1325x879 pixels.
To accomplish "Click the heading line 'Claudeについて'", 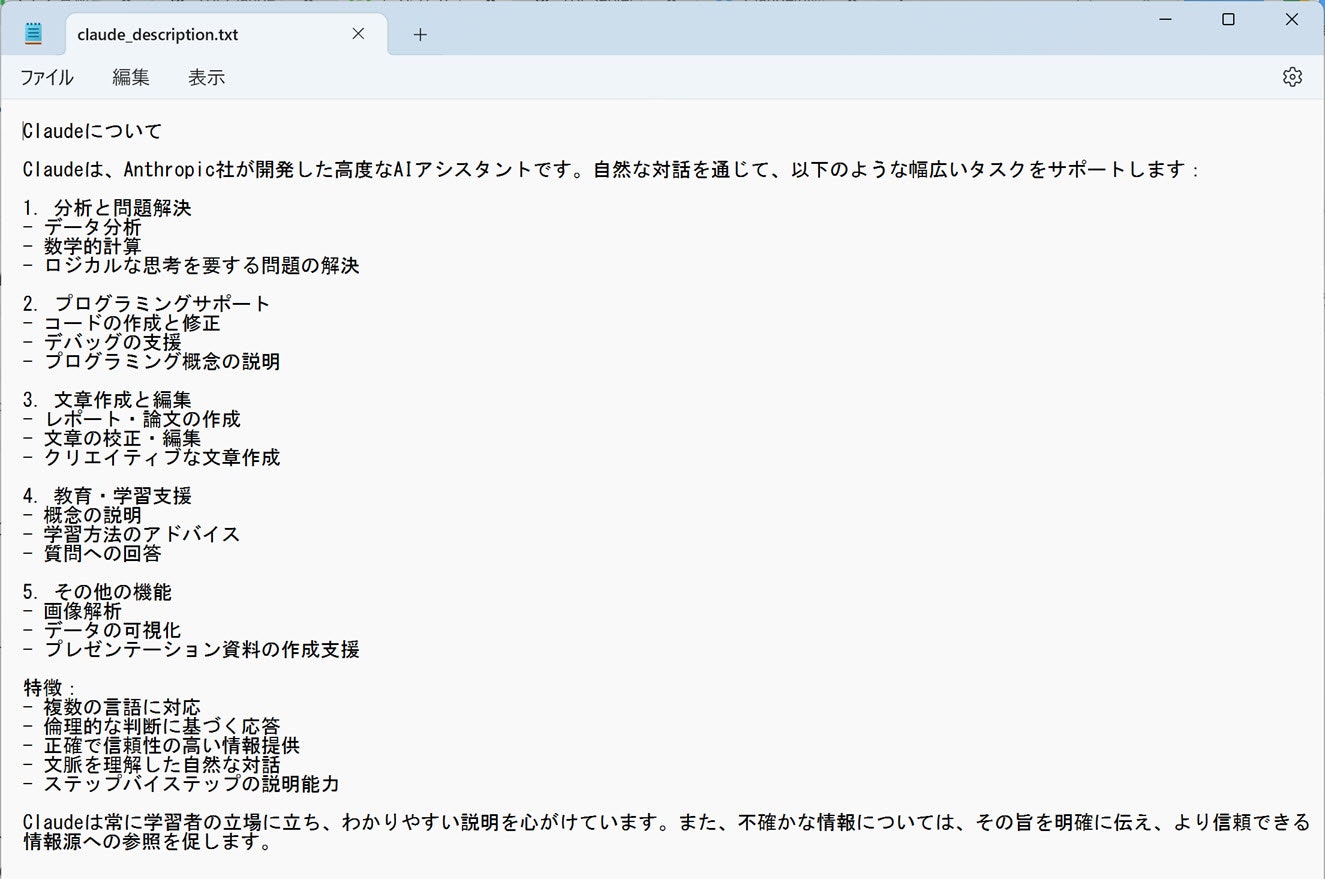I will (x=92, y=131).
